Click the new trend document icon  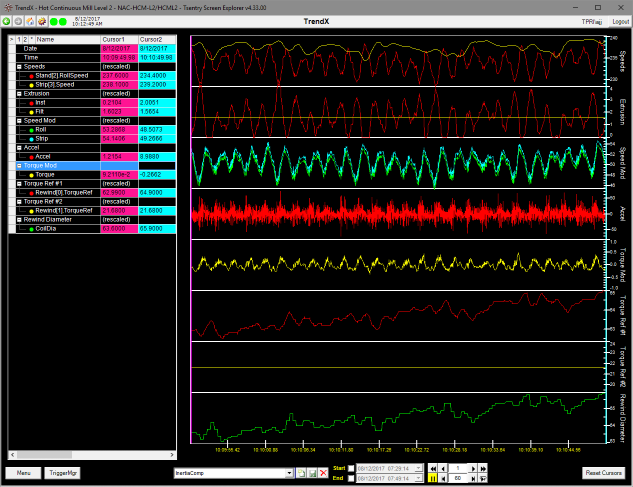click(x=301, y=473)
